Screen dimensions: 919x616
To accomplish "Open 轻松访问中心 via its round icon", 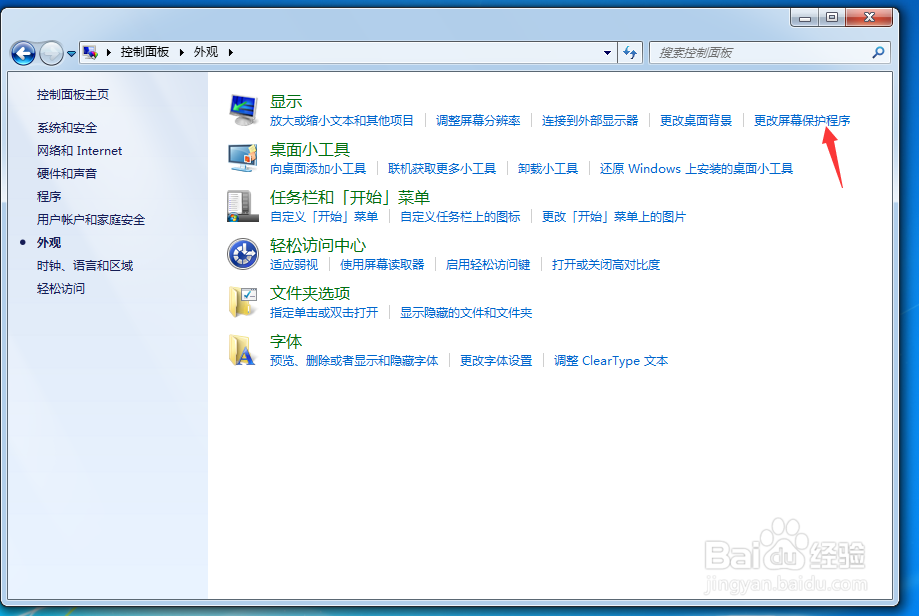I will click(x=241, y=252).
